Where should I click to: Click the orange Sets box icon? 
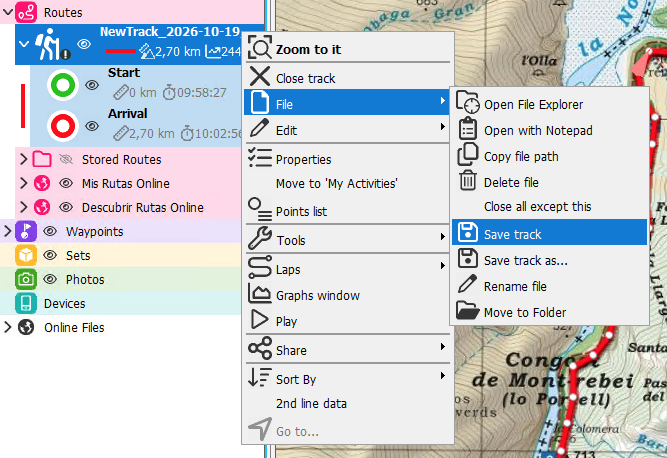pos(26,255)
